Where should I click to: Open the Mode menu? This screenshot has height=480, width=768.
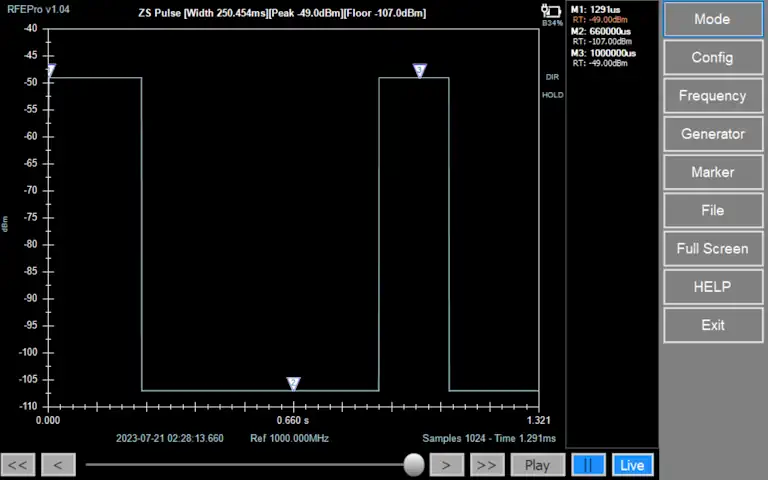click(x=712, y=19)
